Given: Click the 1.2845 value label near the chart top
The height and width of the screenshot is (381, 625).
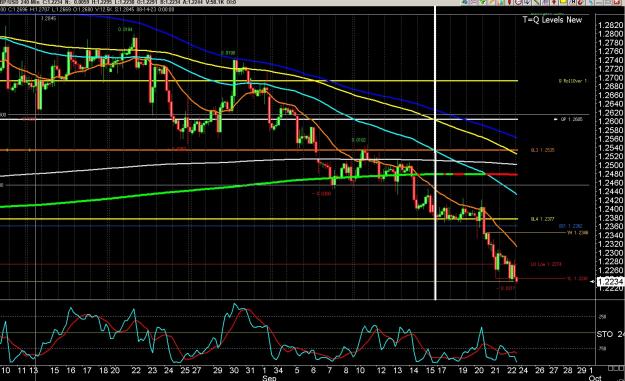Looking at the screenshot, I should [48, 18].
